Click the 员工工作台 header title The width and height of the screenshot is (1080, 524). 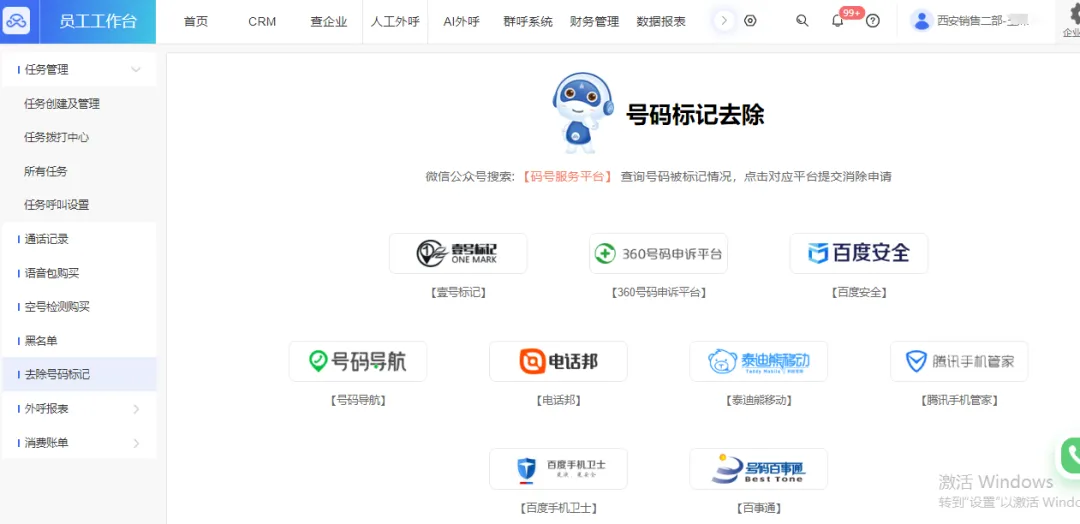(98, 21)
